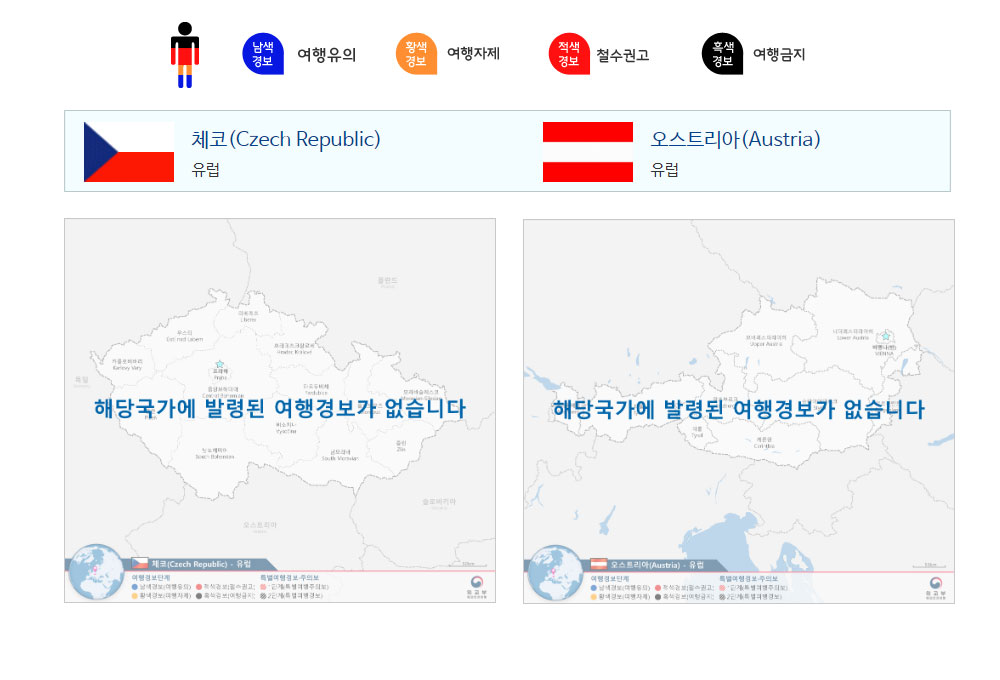Click the 오스트리아(Austria) - 유럽 map footer caption
The image size is (1000, 680).
coord(657,565)
